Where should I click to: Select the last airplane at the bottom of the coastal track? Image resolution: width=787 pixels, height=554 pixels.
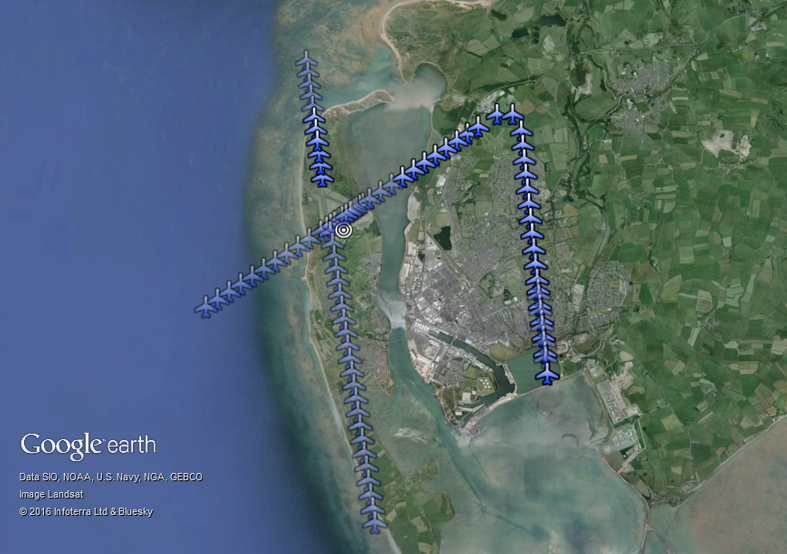pos(374,520)
